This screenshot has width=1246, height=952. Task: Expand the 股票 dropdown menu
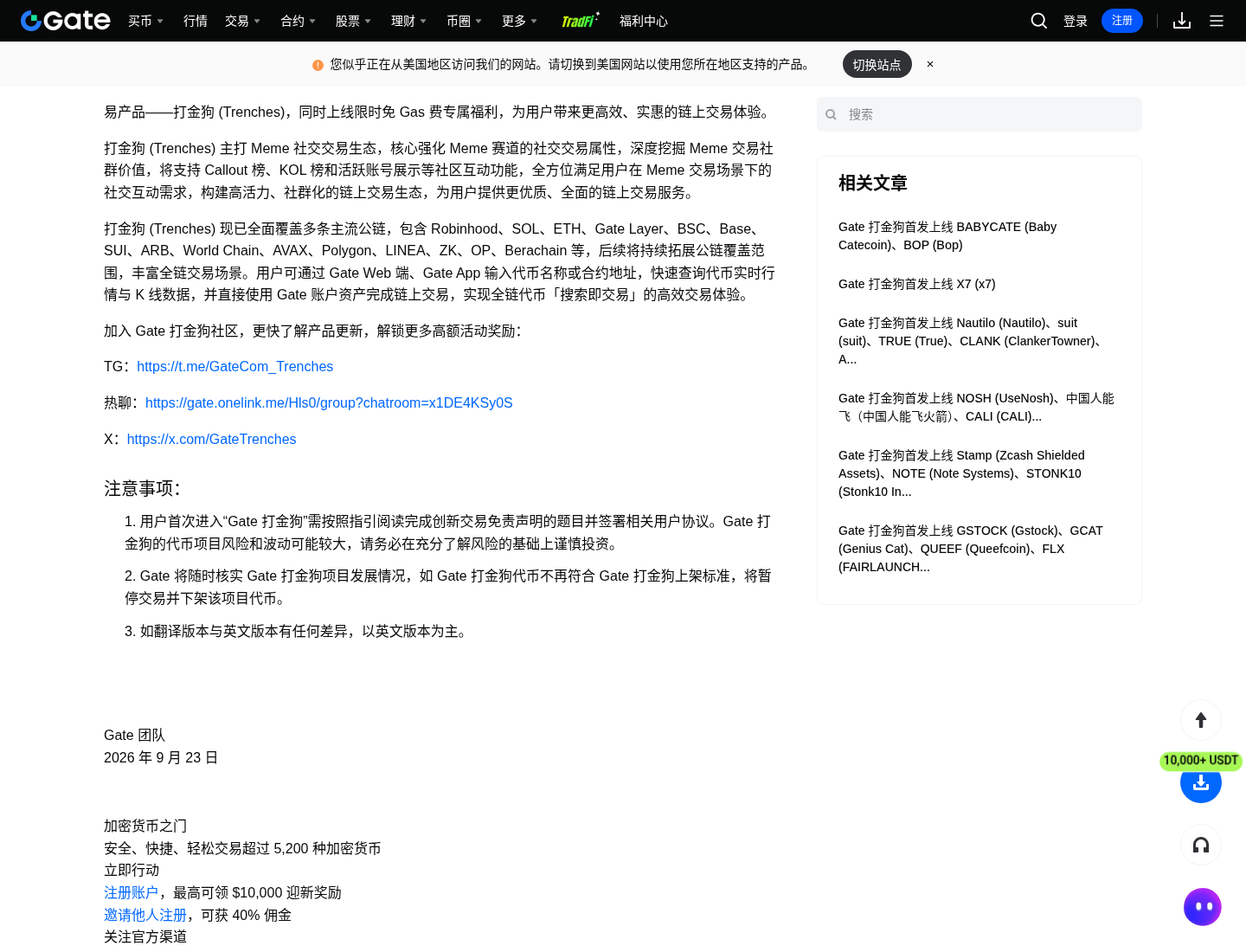[x=353, y=21]
